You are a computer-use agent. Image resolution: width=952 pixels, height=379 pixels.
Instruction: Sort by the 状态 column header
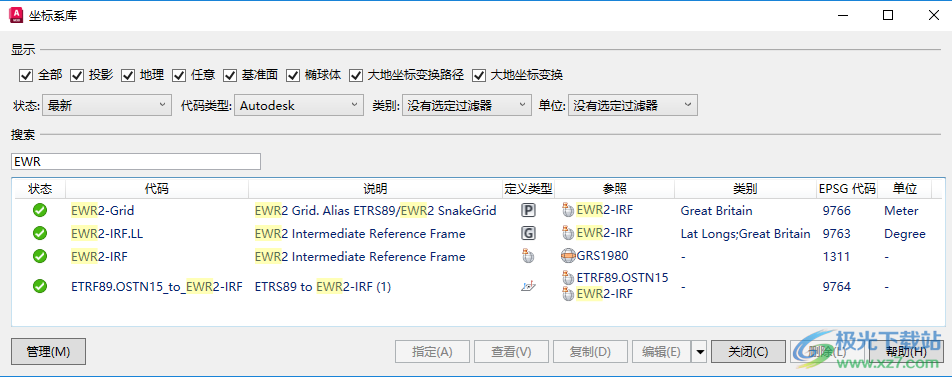tap(39, 189)
